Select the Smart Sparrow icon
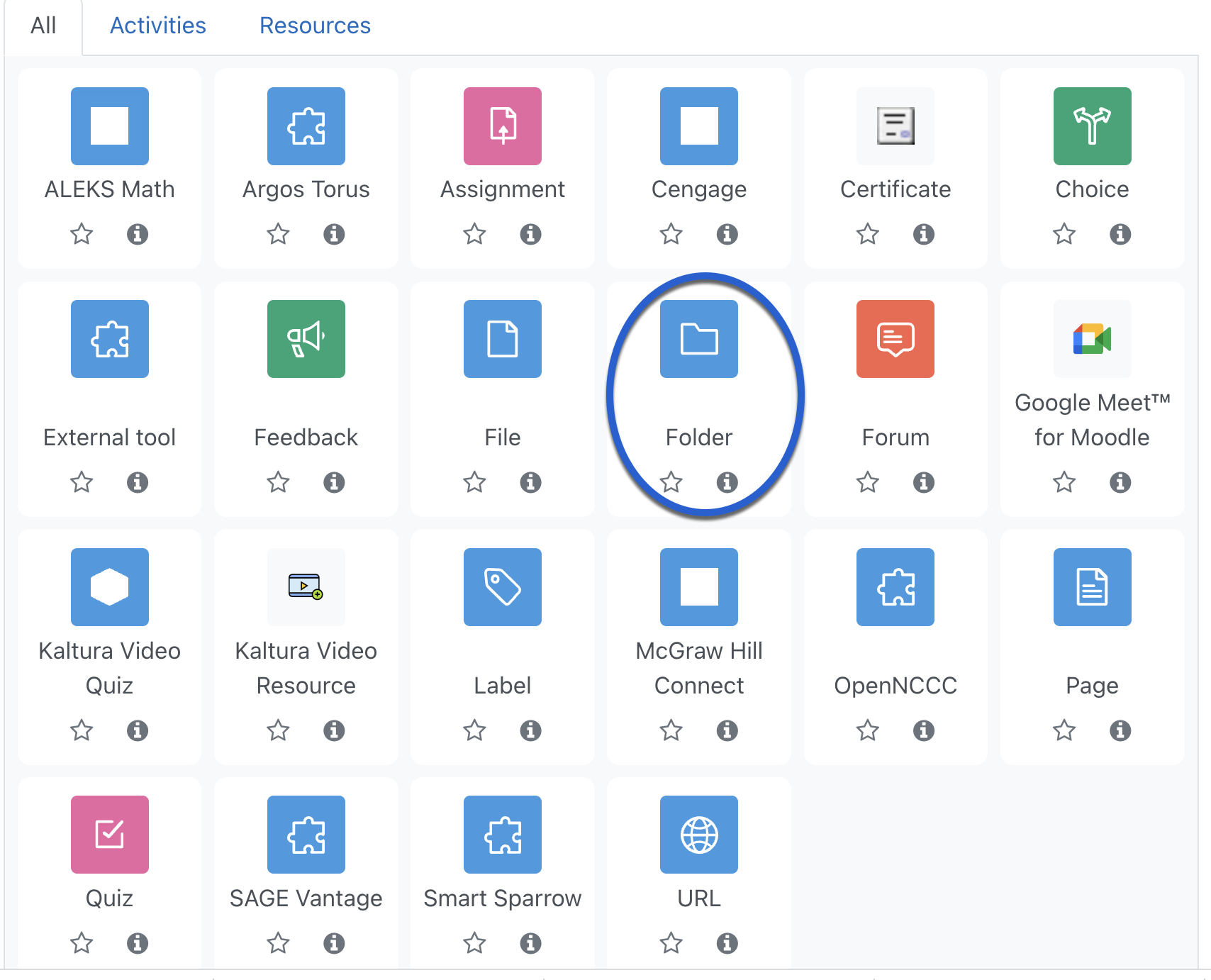Screen dimensions: 1211x980 (x=503, y=835)
